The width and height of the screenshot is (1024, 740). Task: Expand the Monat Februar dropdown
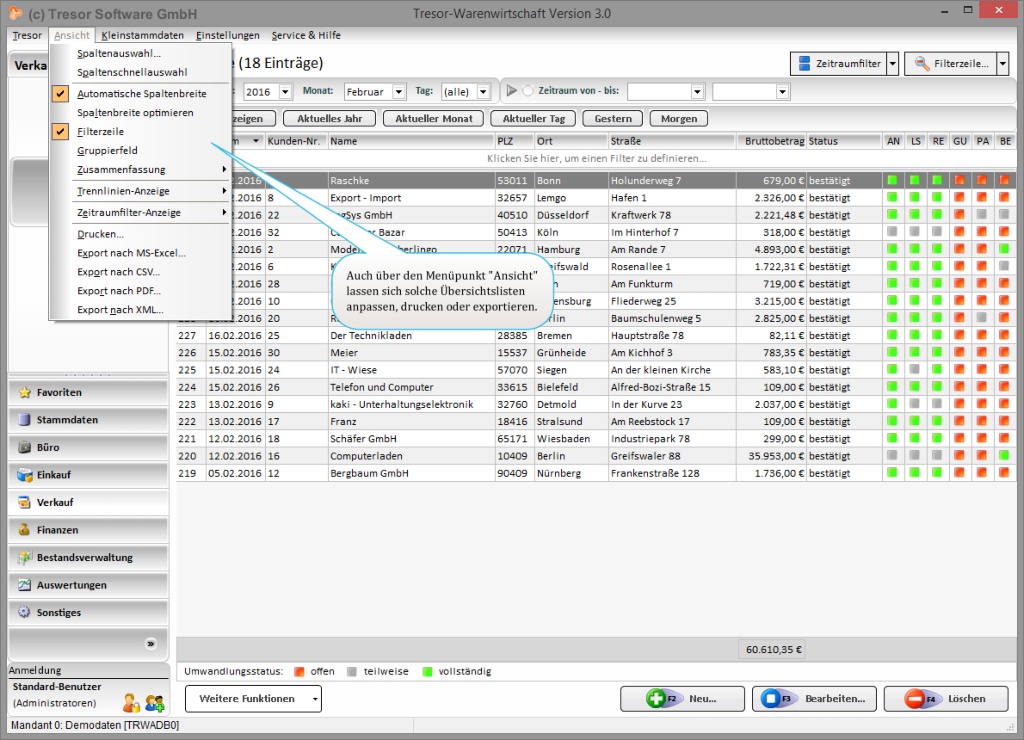398,91
